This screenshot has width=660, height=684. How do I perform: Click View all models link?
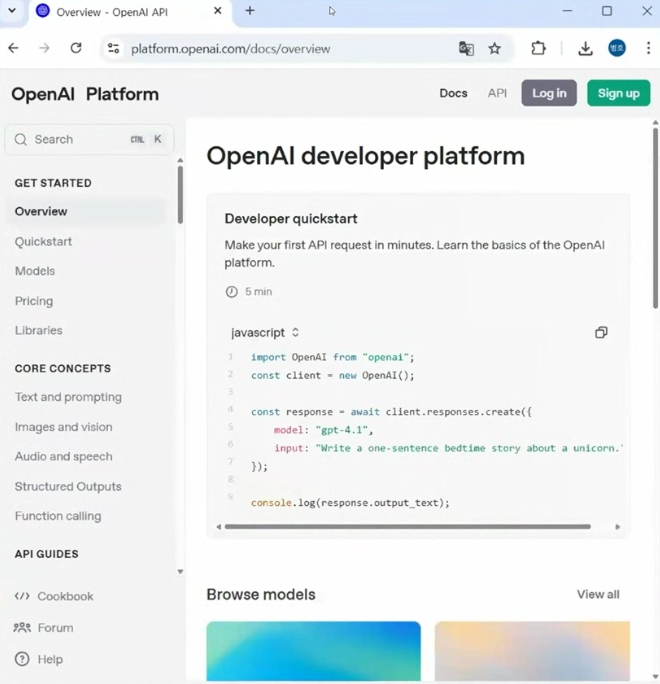(598, 594)
